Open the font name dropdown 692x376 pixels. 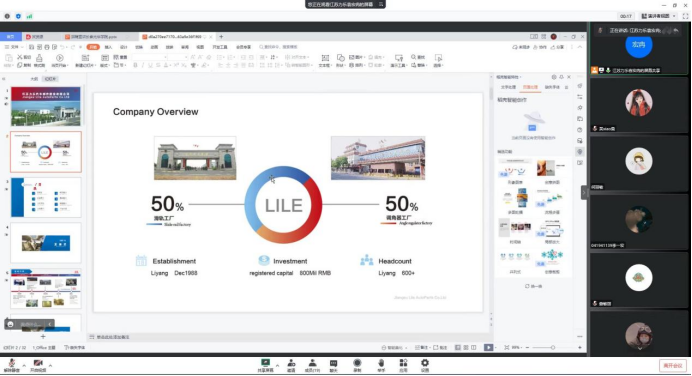coord(149,57)
